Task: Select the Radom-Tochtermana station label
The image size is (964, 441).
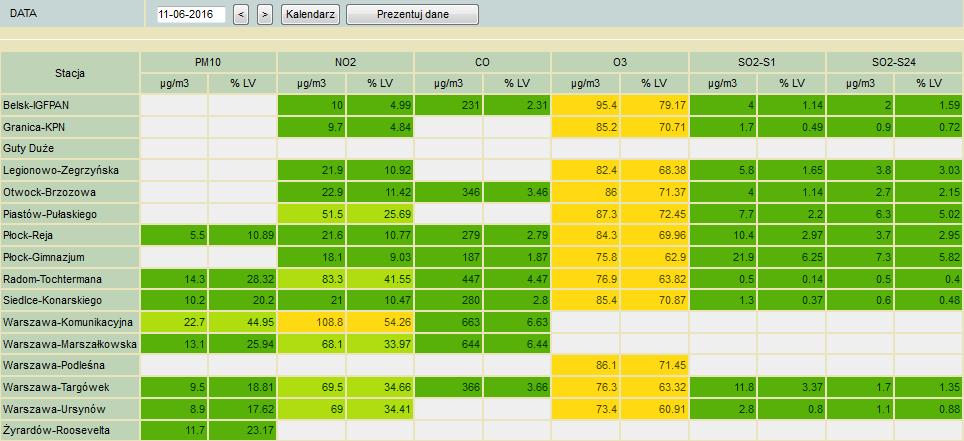Action: point(70,279)
